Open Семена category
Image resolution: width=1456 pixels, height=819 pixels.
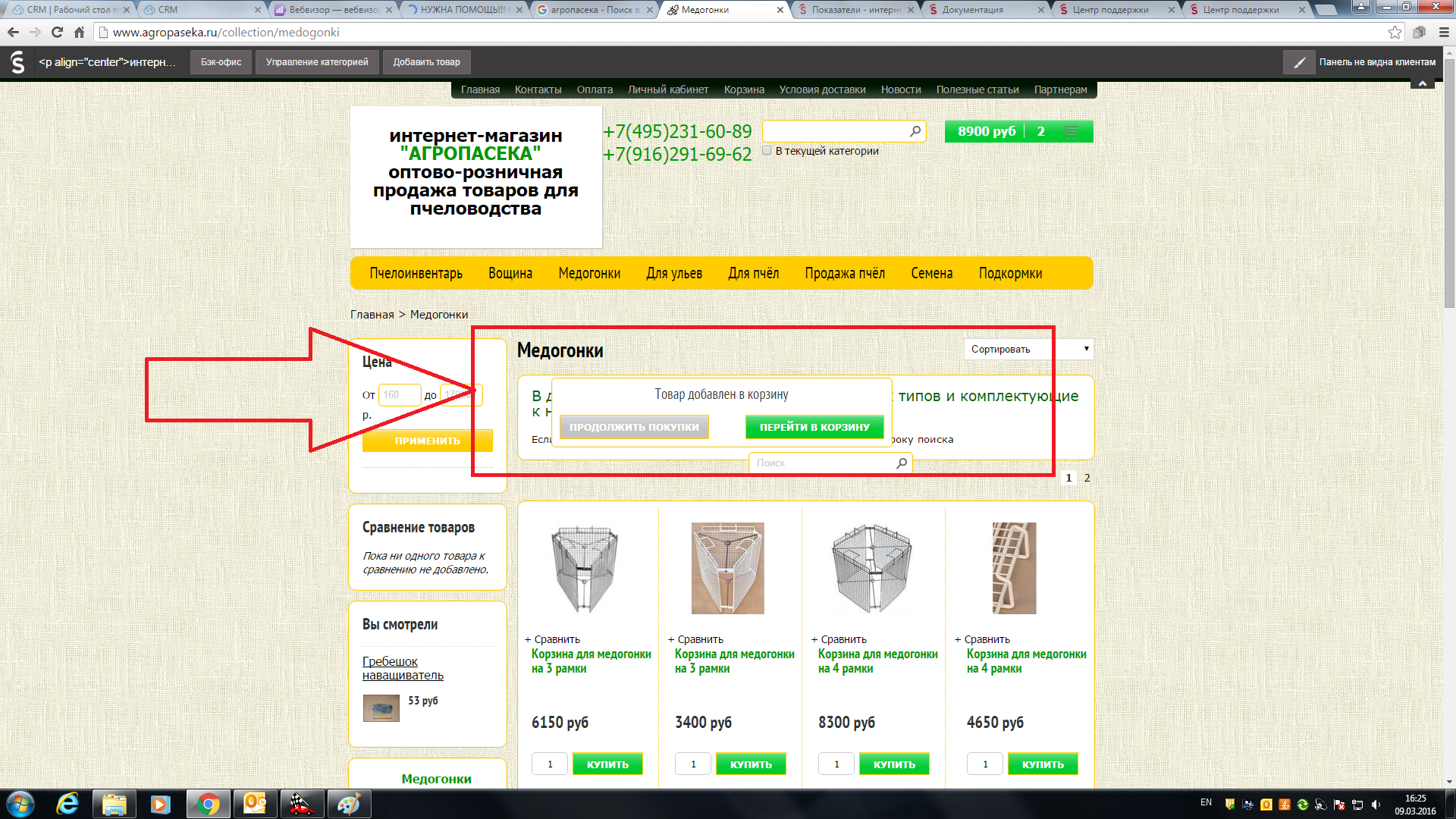click(x=932, y=273)
